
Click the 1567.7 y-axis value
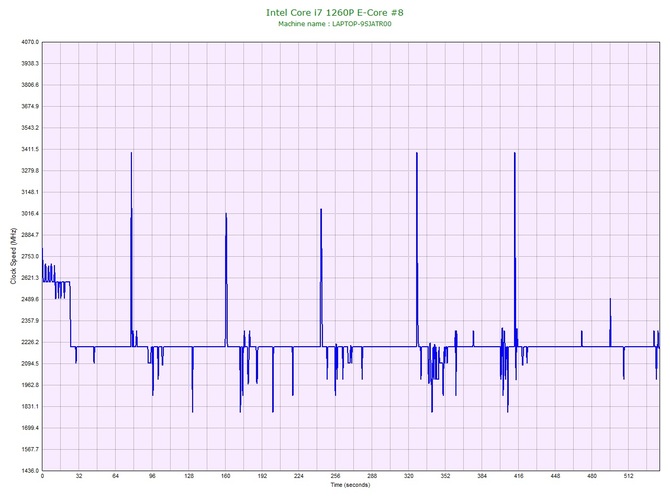coord(30,449)
